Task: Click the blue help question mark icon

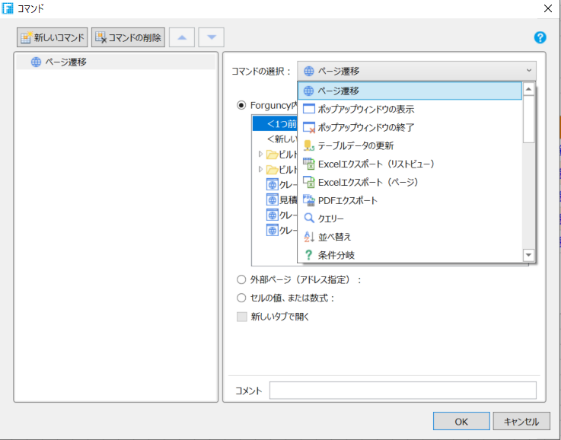Action: [540, 37]
